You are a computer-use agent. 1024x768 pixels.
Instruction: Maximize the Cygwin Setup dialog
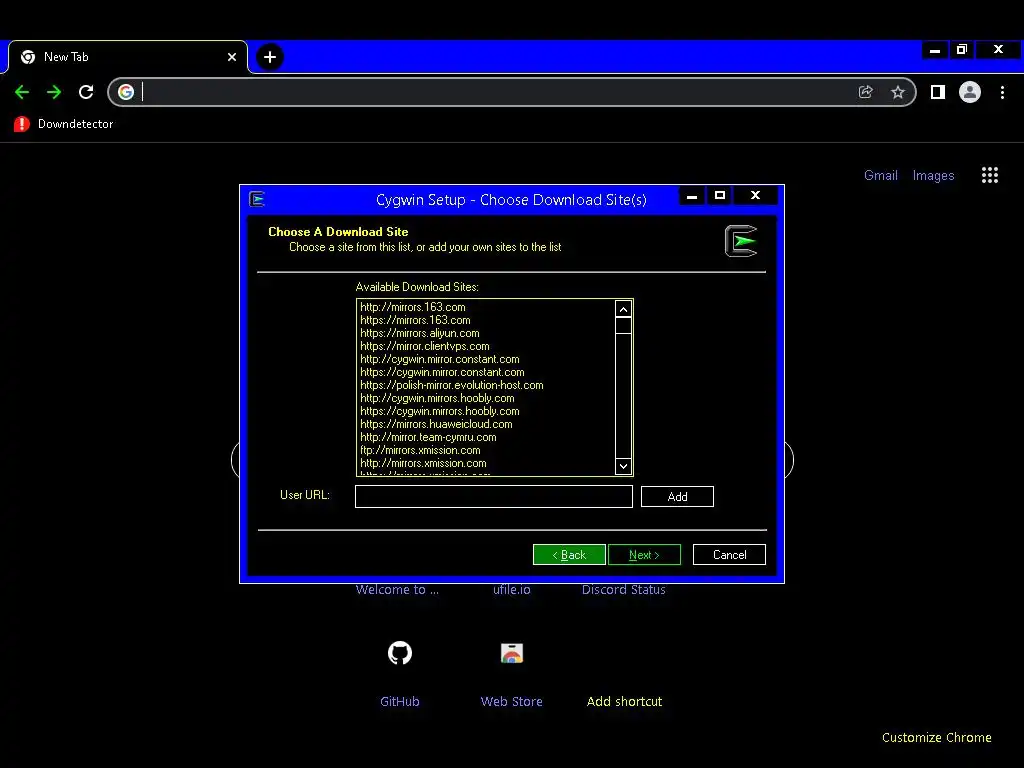pyautogui.click(x=720, y=195)
